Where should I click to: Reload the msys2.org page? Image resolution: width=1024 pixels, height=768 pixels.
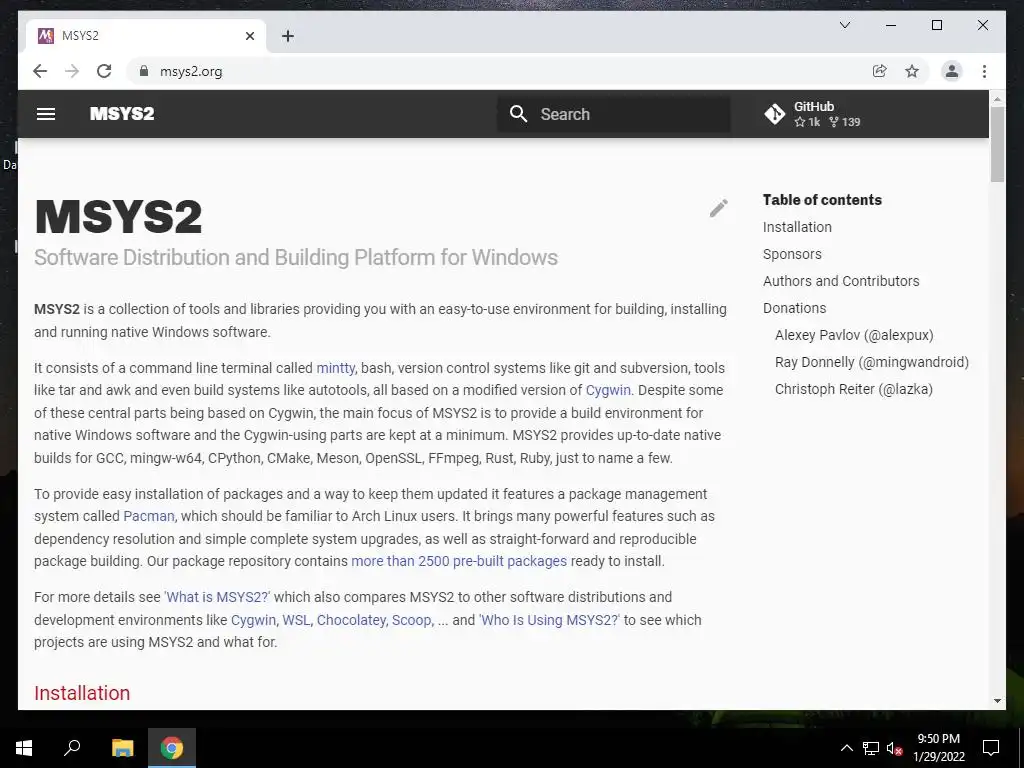(x=104, y=71)
